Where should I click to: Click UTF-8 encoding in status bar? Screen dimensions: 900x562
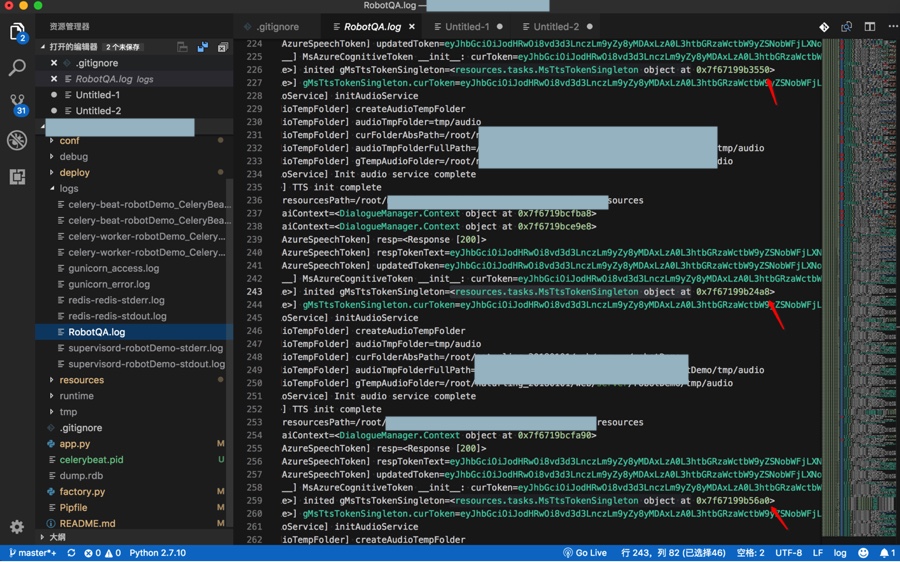[789, 553]
